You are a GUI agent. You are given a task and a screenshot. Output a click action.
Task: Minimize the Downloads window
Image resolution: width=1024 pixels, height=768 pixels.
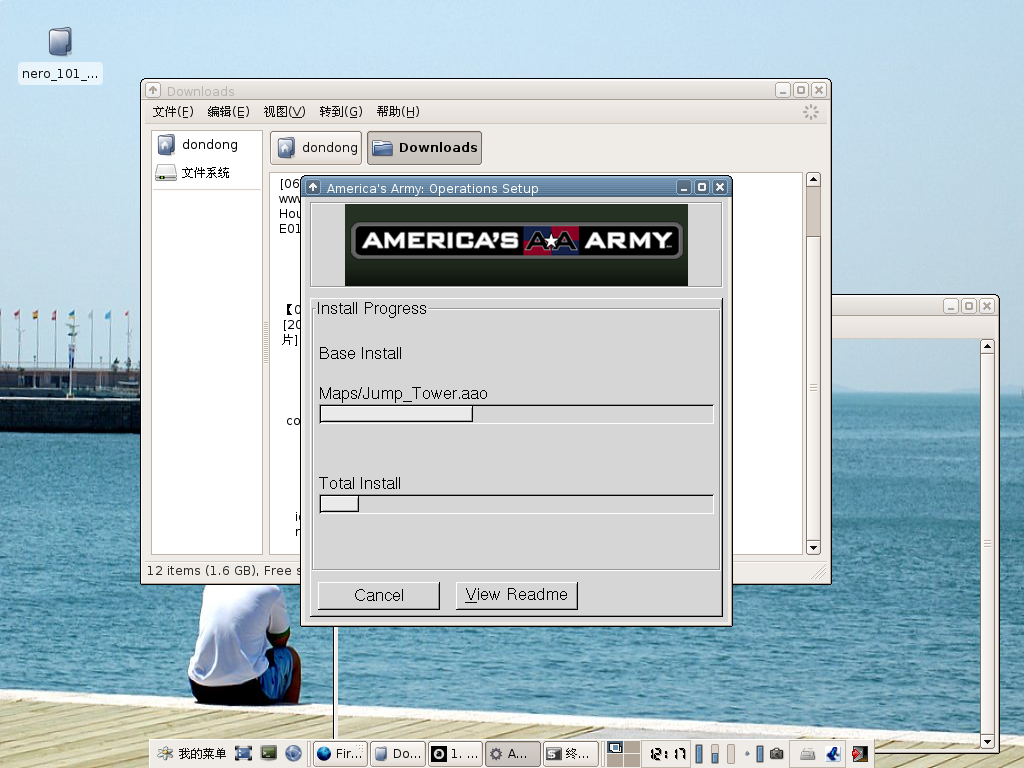click(x=783, y=90)
